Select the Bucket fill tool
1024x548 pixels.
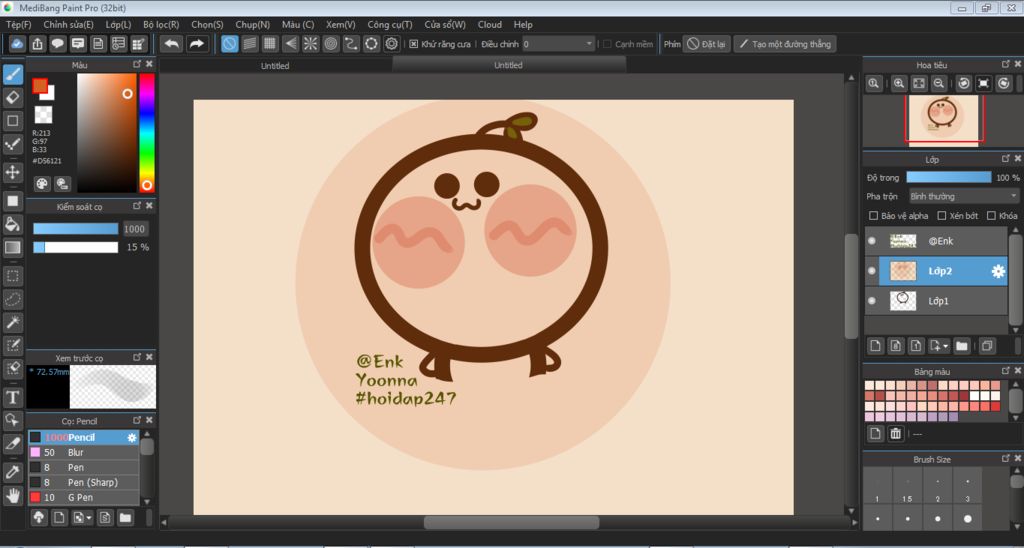(12, 224)
